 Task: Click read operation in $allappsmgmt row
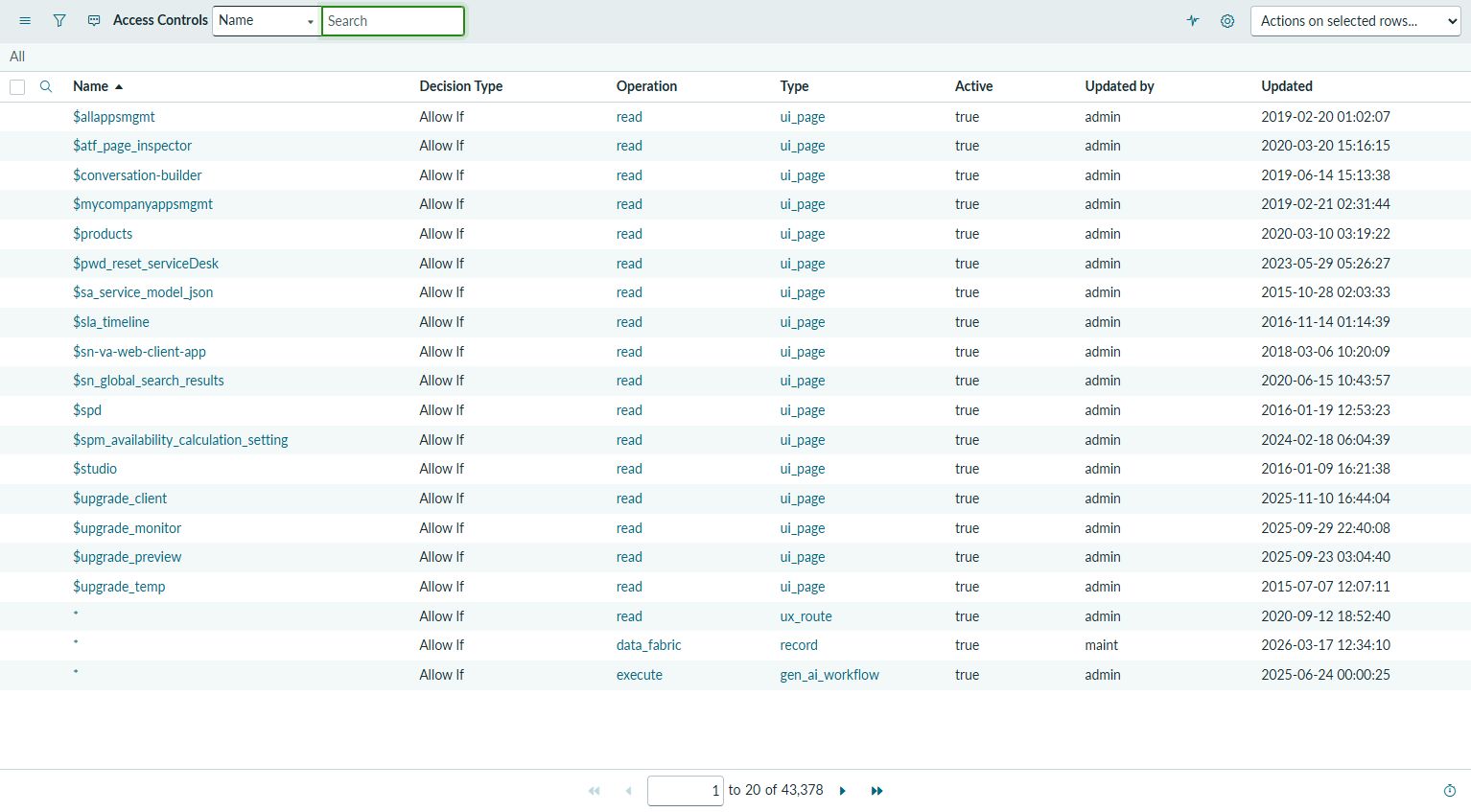click(629, 117)
